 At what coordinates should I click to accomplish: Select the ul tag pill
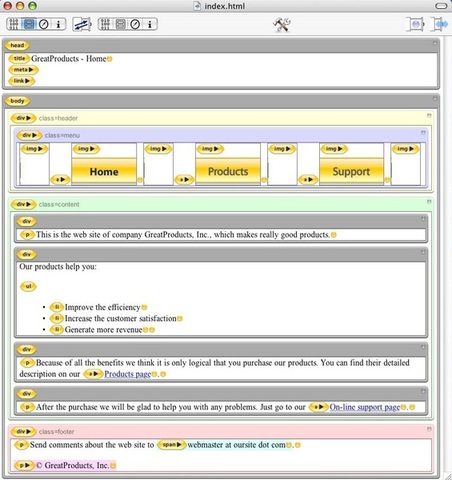(28, 286)
